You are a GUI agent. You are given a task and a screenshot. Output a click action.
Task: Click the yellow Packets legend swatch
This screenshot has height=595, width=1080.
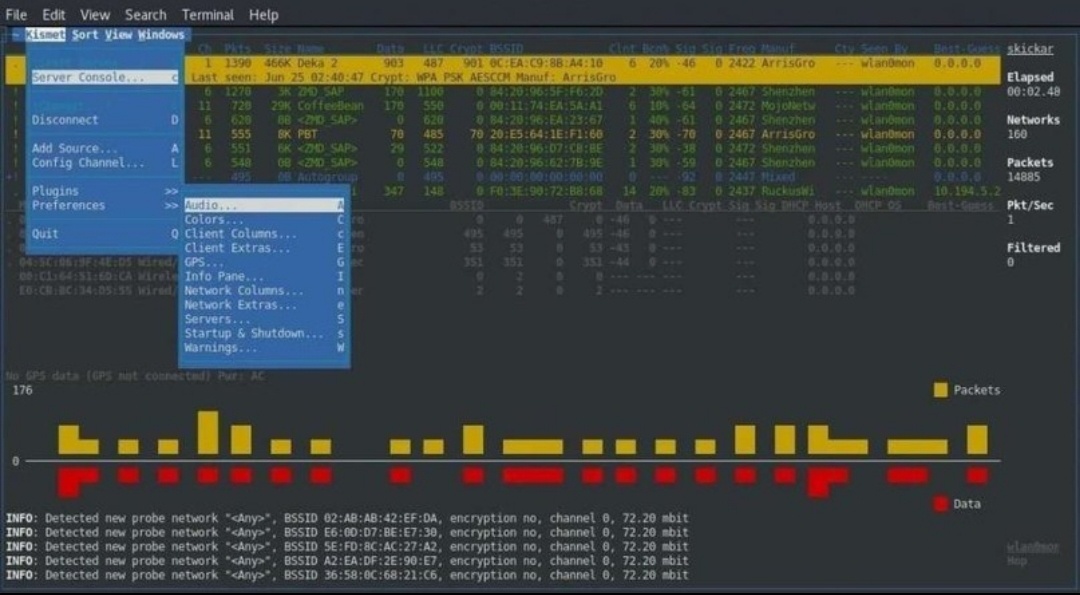pyautogui.click(x=940, y=390)
